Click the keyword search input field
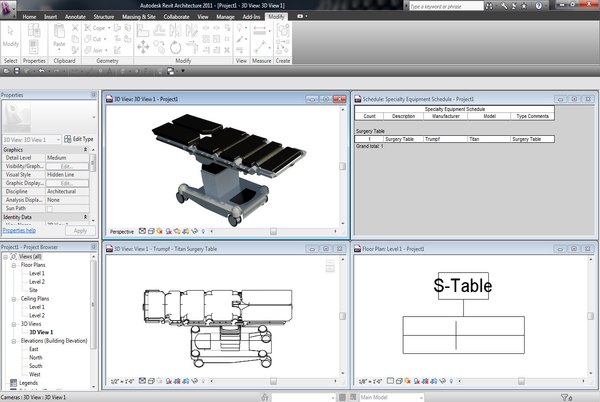The height and width of the screenshot is (402, 600). [446, 6]
